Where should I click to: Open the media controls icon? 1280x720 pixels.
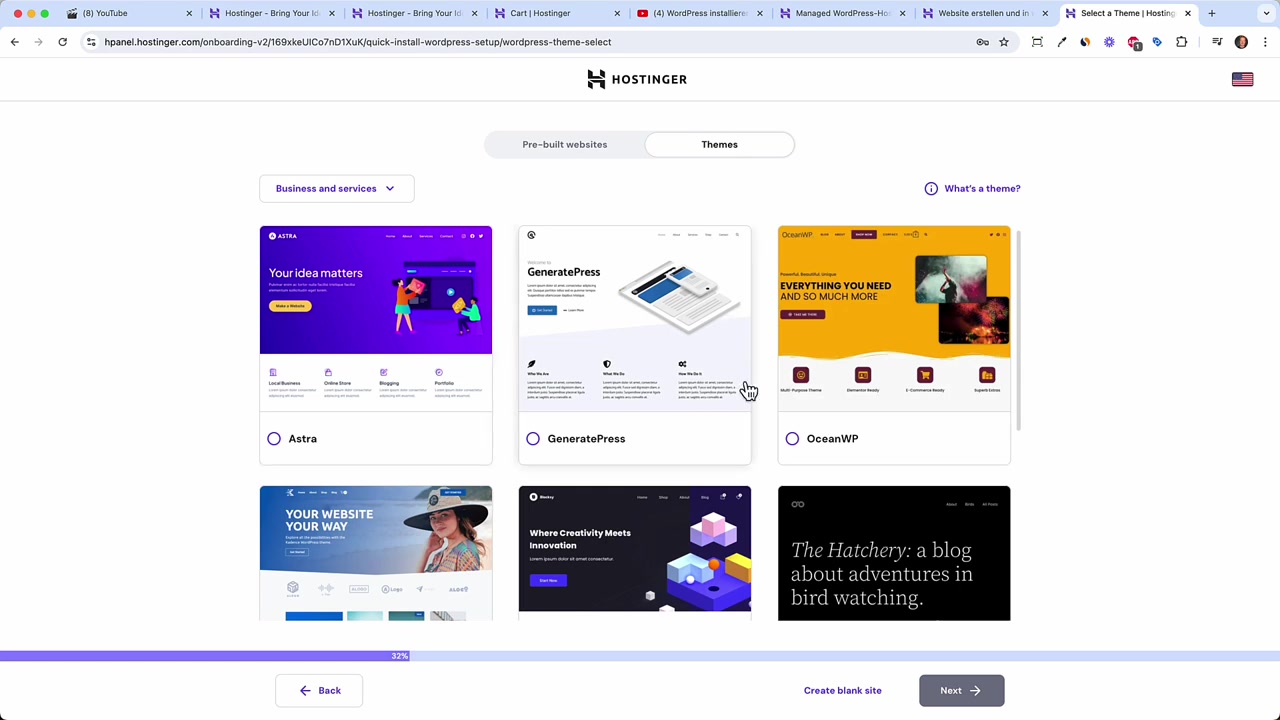click(x=1217, y=42)
